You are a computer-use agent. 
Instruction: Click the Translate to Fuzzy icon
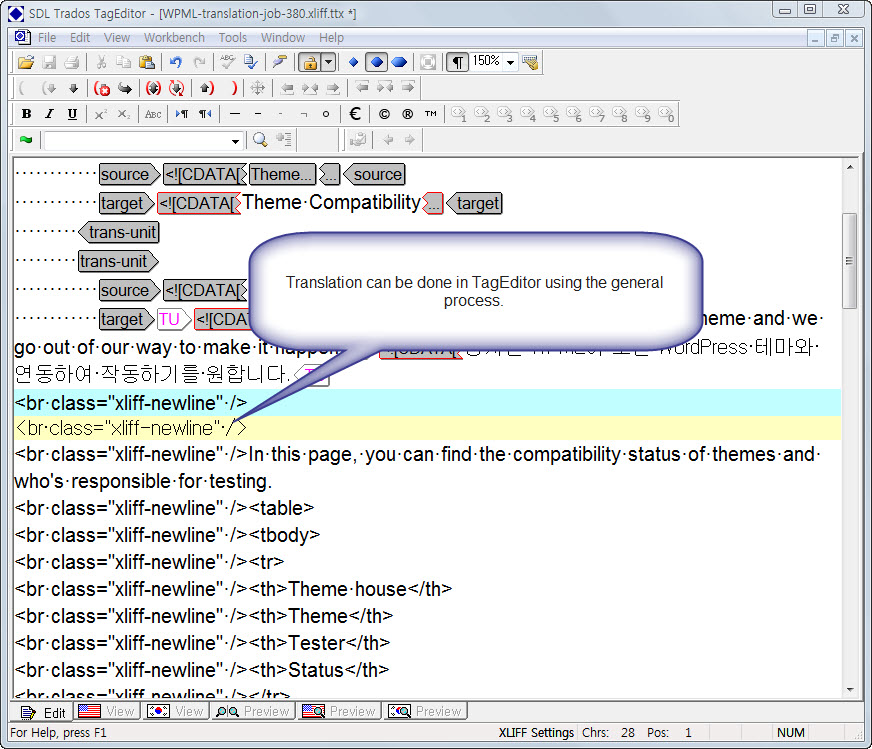pos(176,88)
